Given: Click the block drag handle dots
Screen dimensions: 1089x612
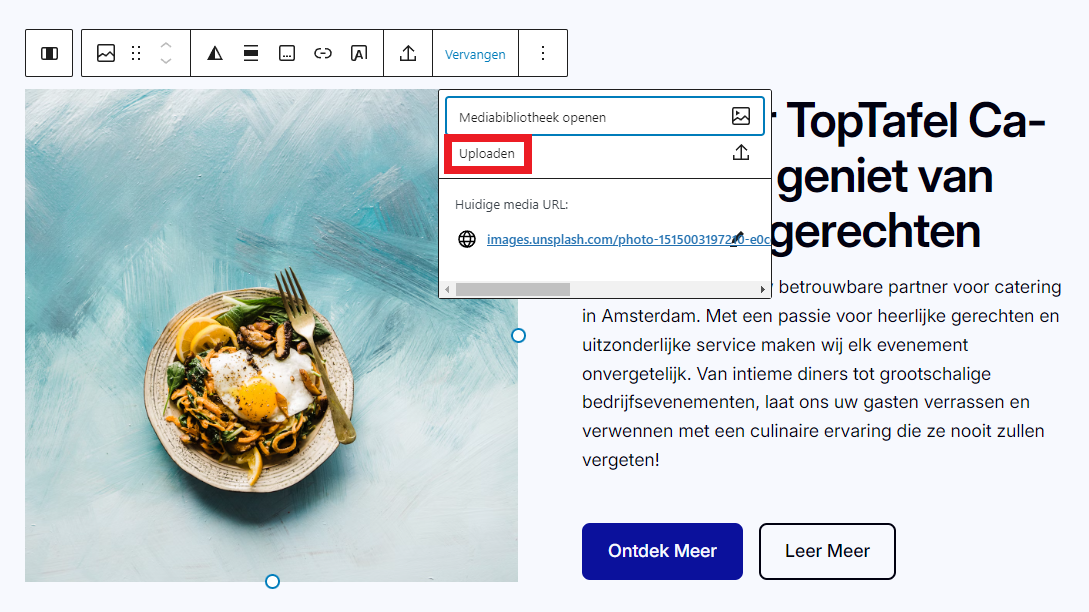Looking at the screenshot, I should [x=136, y=53].
